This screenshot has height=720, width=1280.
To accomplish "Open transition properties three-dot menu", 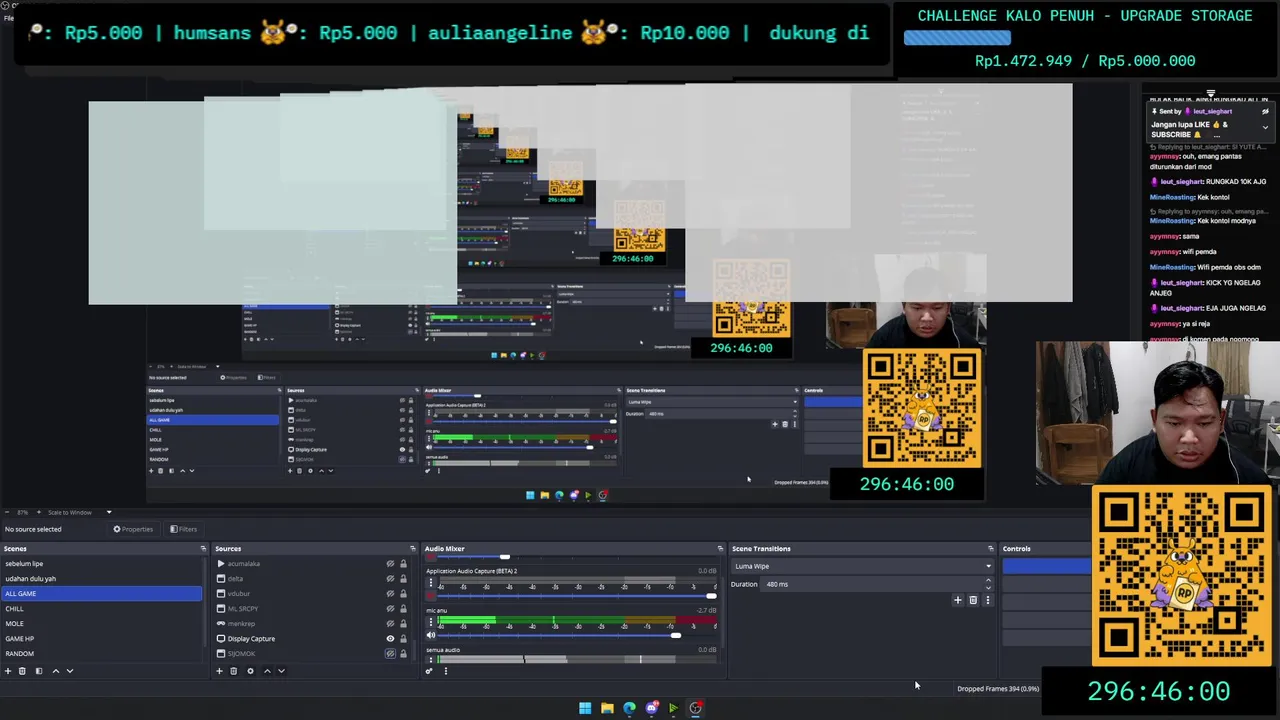I will (988, 600).
